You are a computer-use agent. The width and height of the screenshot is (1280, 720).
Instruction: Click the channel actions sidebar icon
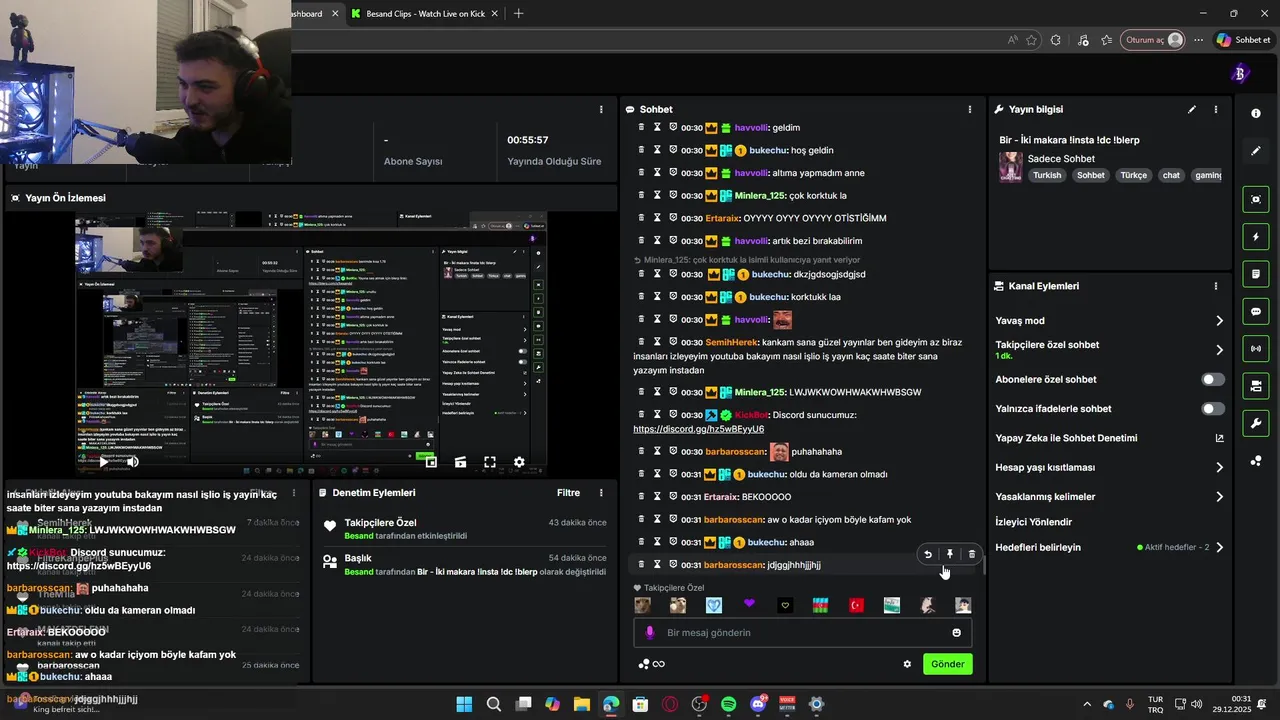[1256, 386]
